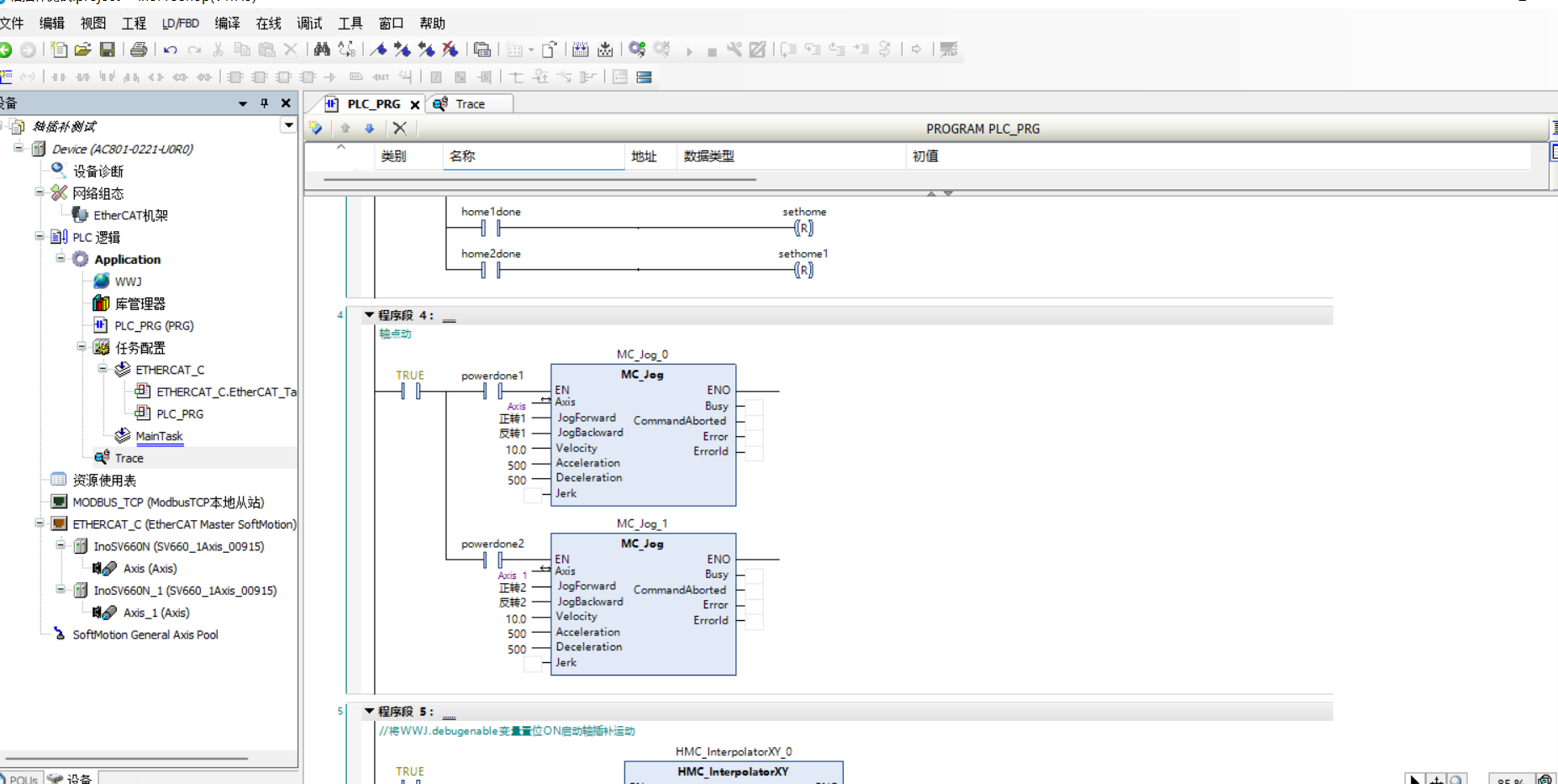The height and width of the screenshot is (784, 1558).
Task: Select the 库管理器 tree item
Action: click(x=139, y=303)
